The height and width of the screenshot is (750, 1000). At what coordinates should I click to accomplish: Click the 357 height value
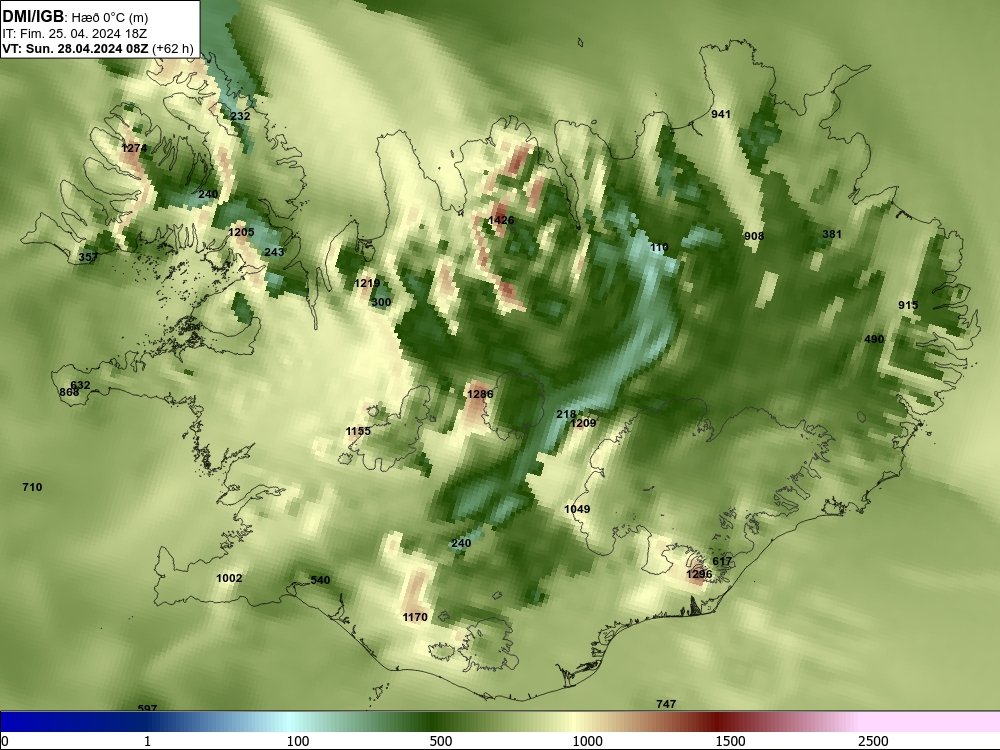88,257
